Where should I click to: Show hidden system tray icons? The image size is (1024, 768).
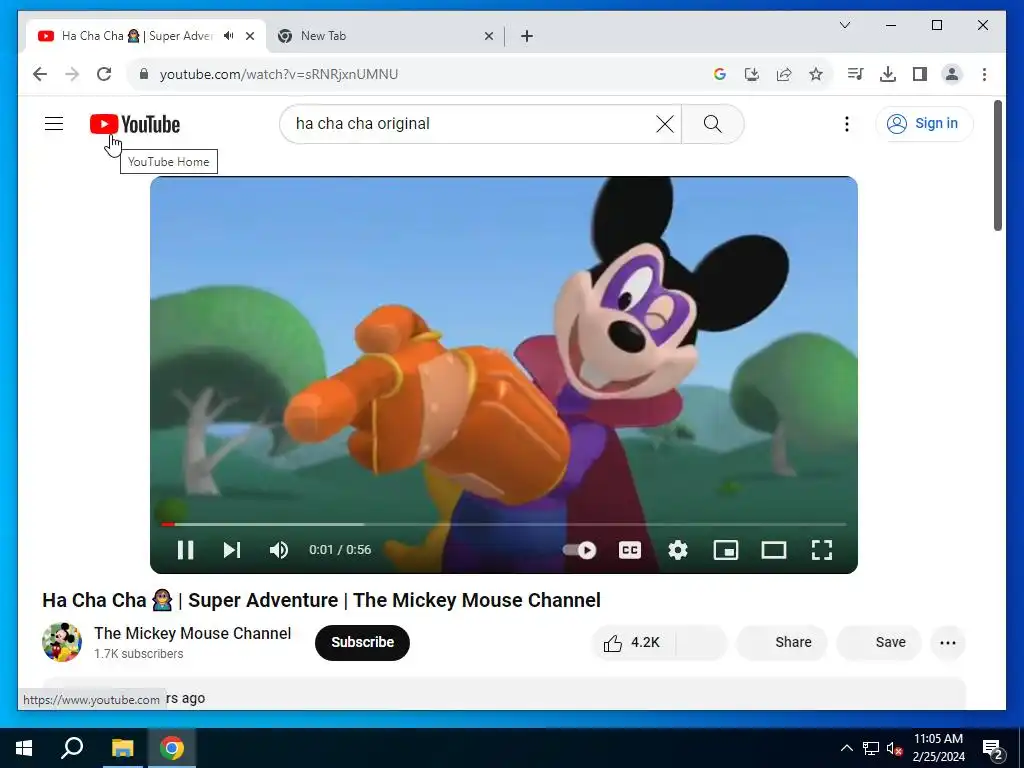coord(846,748)
